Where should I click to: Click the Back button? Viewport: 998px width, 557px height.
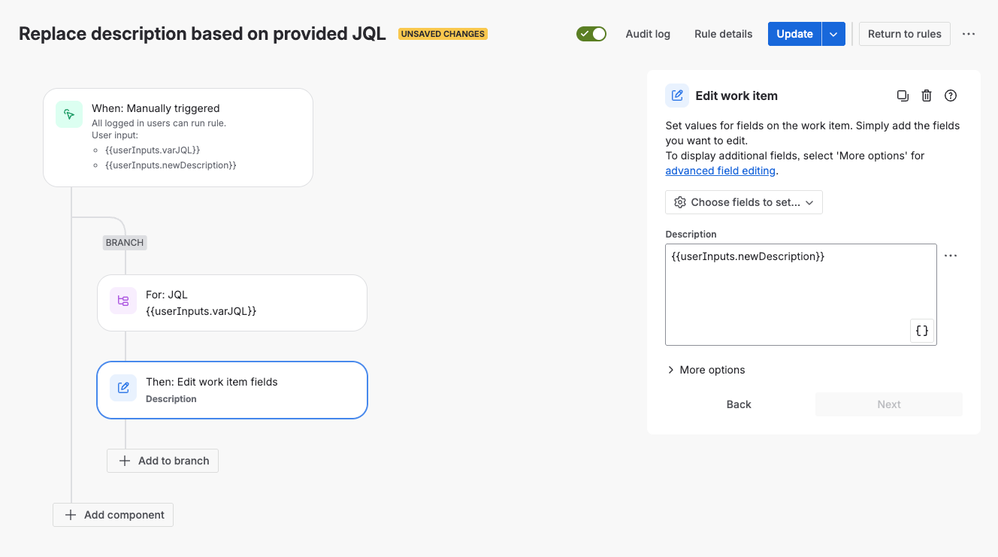pos(738,404)
